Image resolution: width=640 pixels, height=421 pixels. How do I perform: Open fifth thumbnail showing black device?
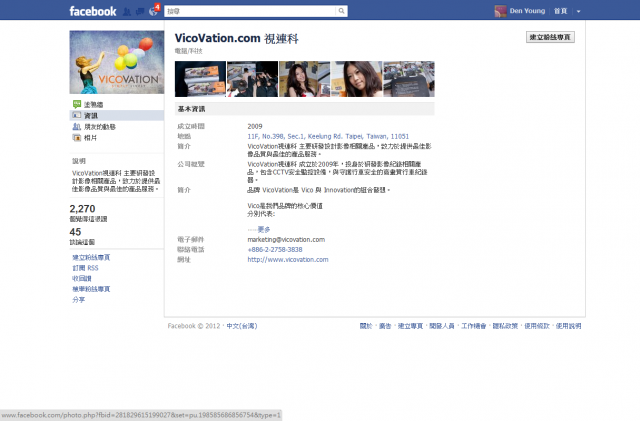(x=409, y=79)
